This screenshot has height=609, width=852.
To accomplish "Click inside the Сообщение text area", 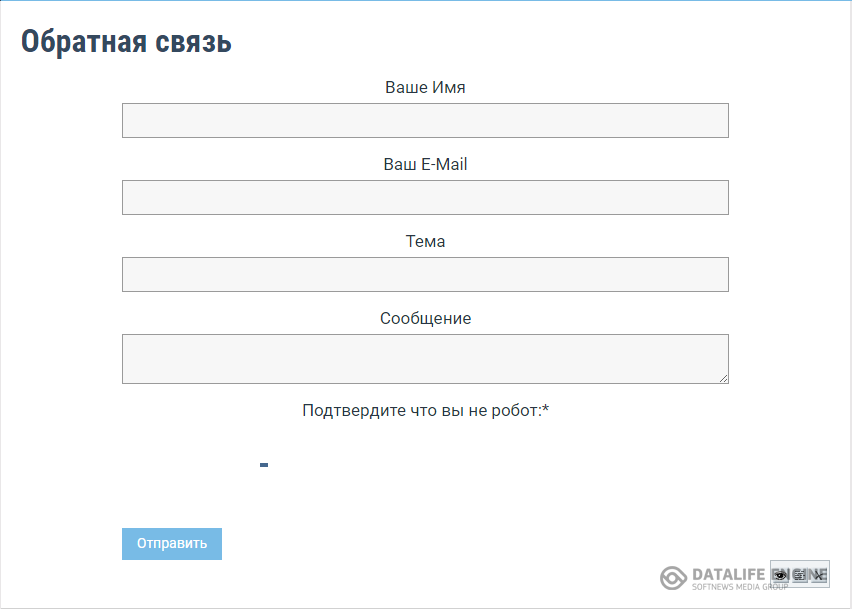I will pyautogui.click(x=425, y=359).
